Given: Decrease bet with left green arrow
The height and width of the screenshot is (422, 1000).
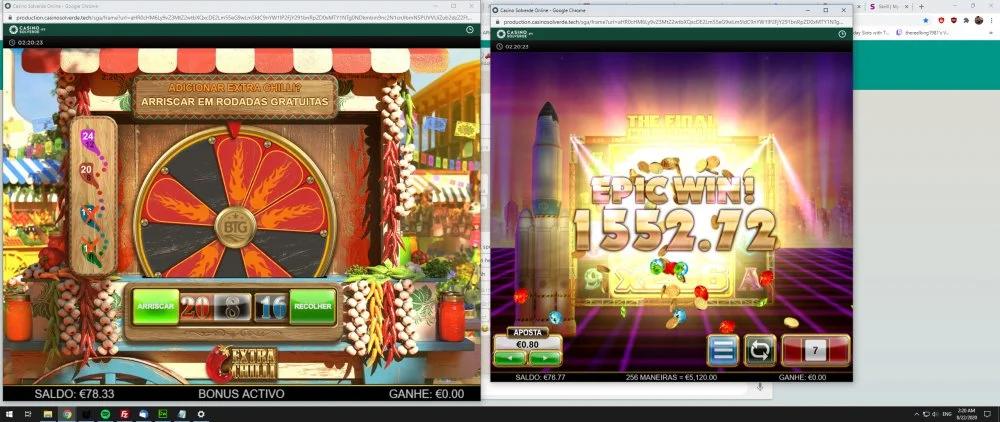Looking at the screenshot, I should [510, 358].
